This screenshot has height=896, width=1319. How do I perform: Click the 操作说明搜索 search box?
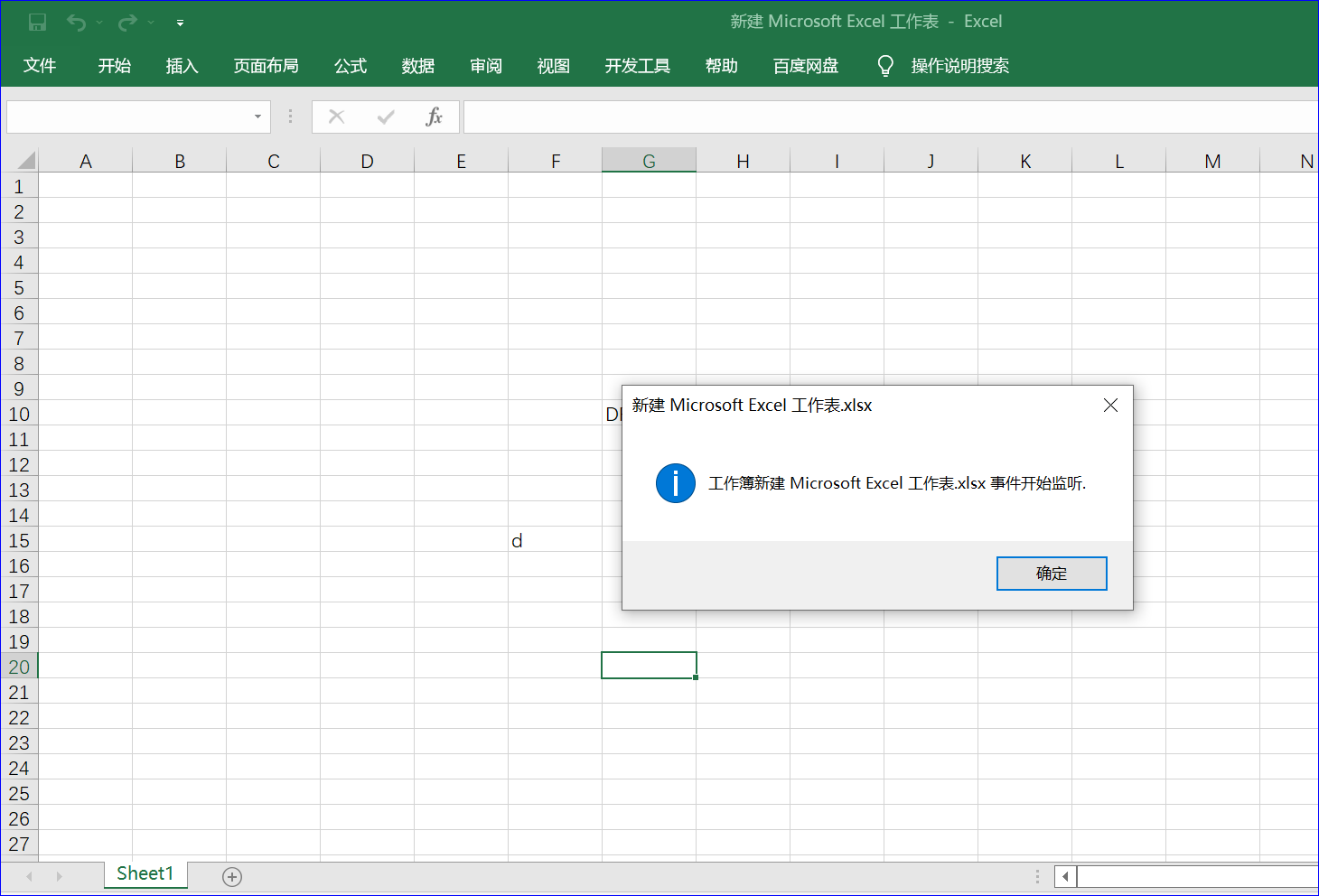click(x=960, y=66)
